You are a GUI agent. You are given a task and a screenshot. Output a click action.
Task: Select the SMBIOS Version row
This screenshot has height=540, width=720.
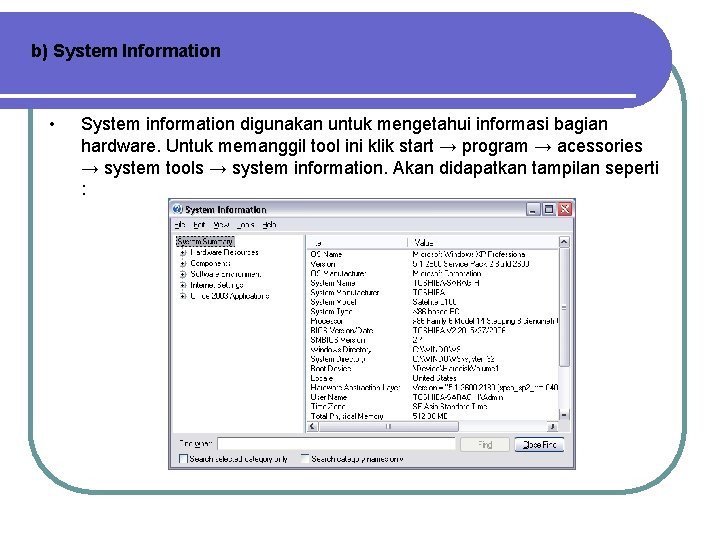click(x=433, y=340)
